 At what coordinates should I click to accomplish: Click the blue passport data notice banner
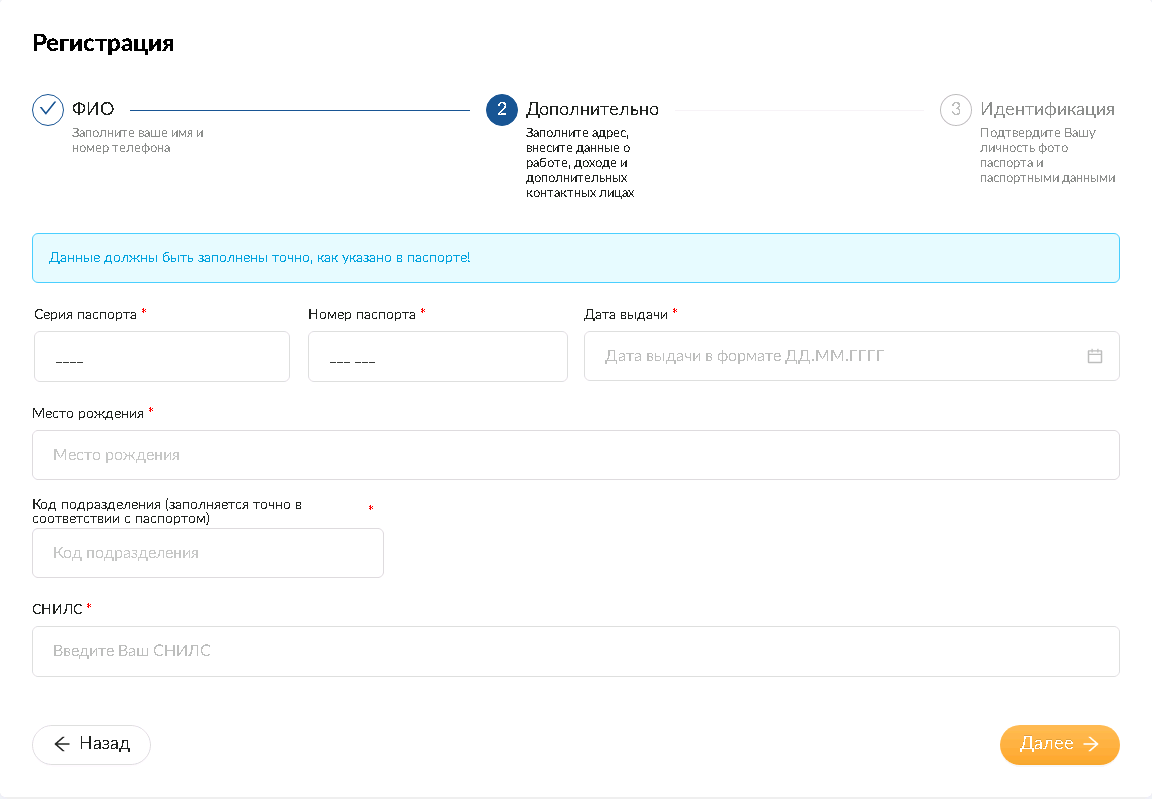(575, 258)
